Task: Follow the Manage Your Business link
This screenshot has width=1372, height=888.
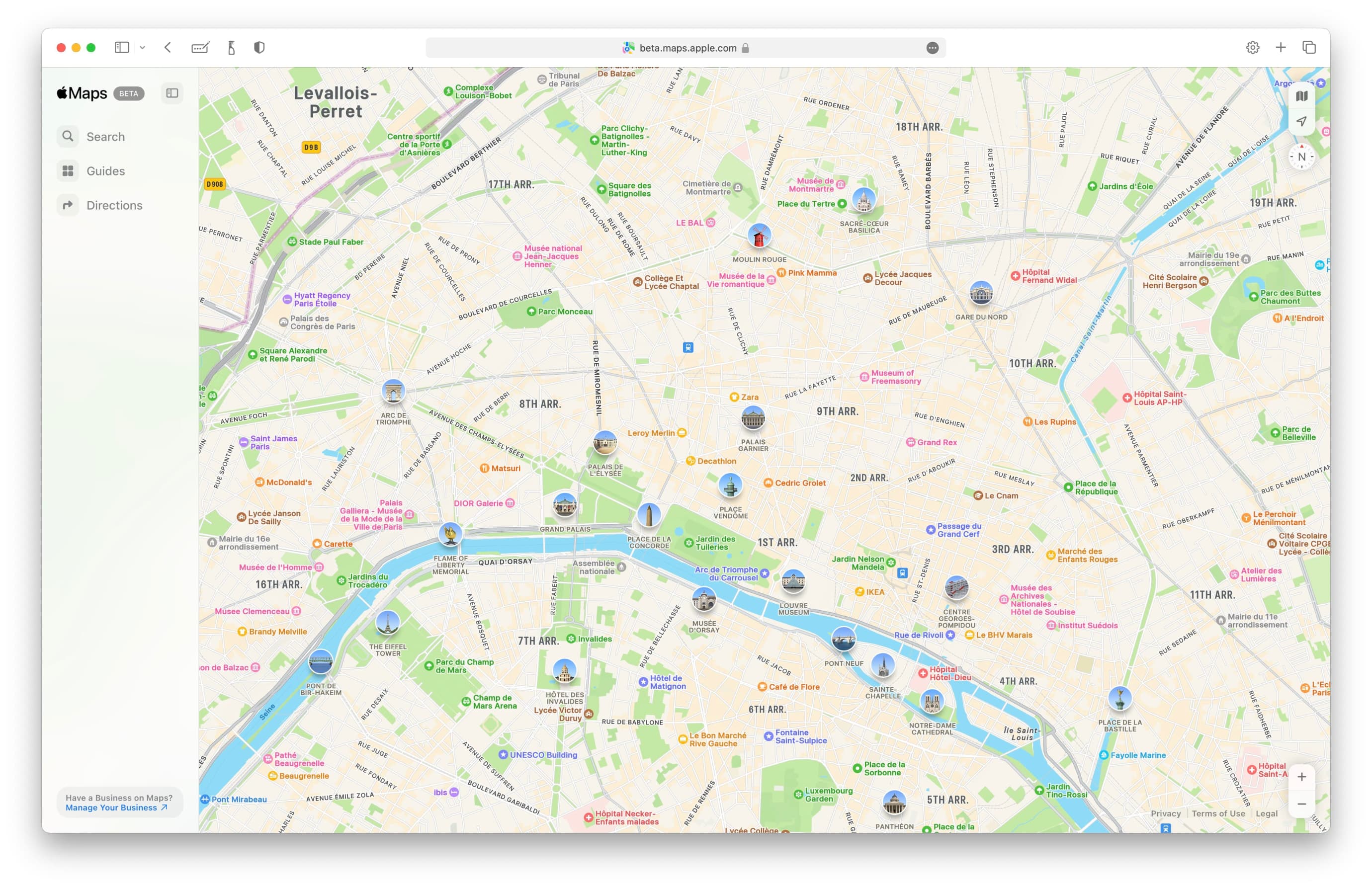Action: tap(116, 808)
